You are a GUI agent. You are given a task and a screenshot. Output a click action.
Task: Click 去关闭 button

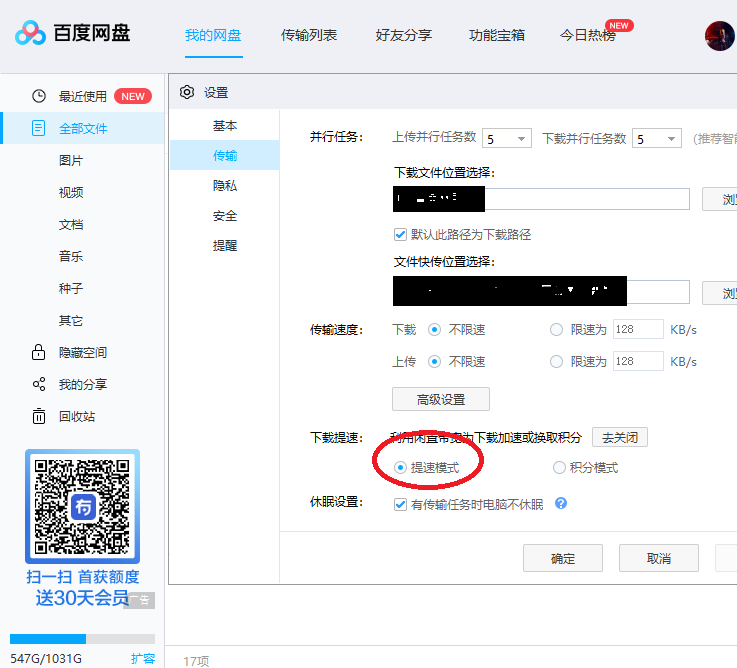(620, 437)
